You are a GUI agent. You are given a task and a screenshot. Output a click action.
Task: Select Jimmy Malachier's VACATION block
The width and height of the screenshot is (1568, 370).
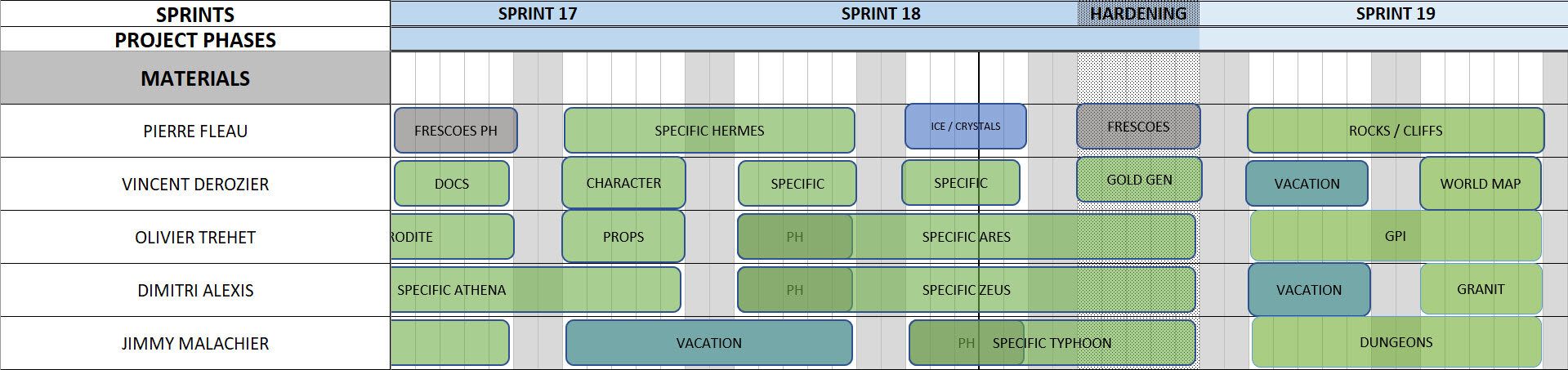pyautogui.click(x=709, y=343)
